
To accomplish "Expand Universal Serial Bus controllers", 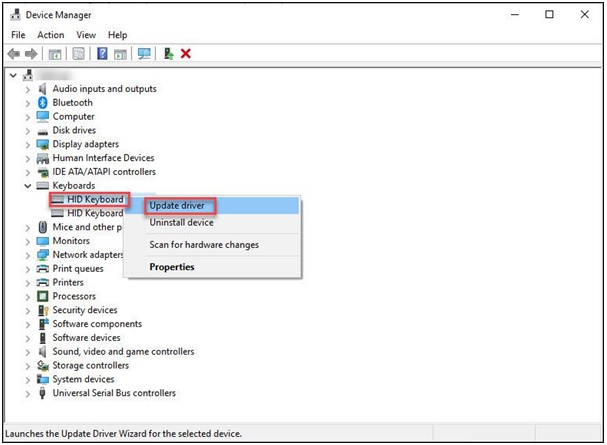I will click(x=28, y=393).
